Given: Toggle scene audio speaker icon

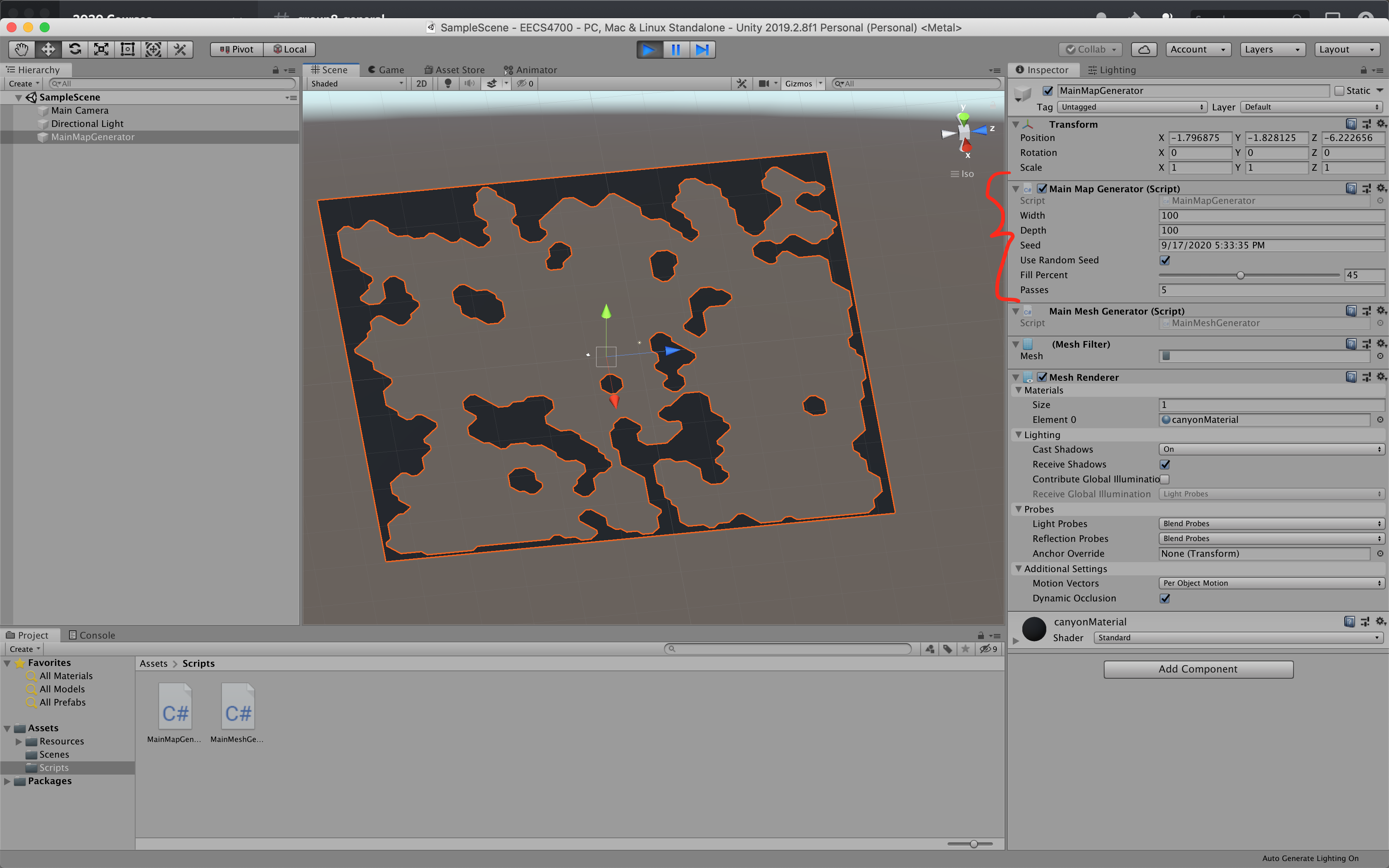Looking at the screenshot, I should pos(470,83).
